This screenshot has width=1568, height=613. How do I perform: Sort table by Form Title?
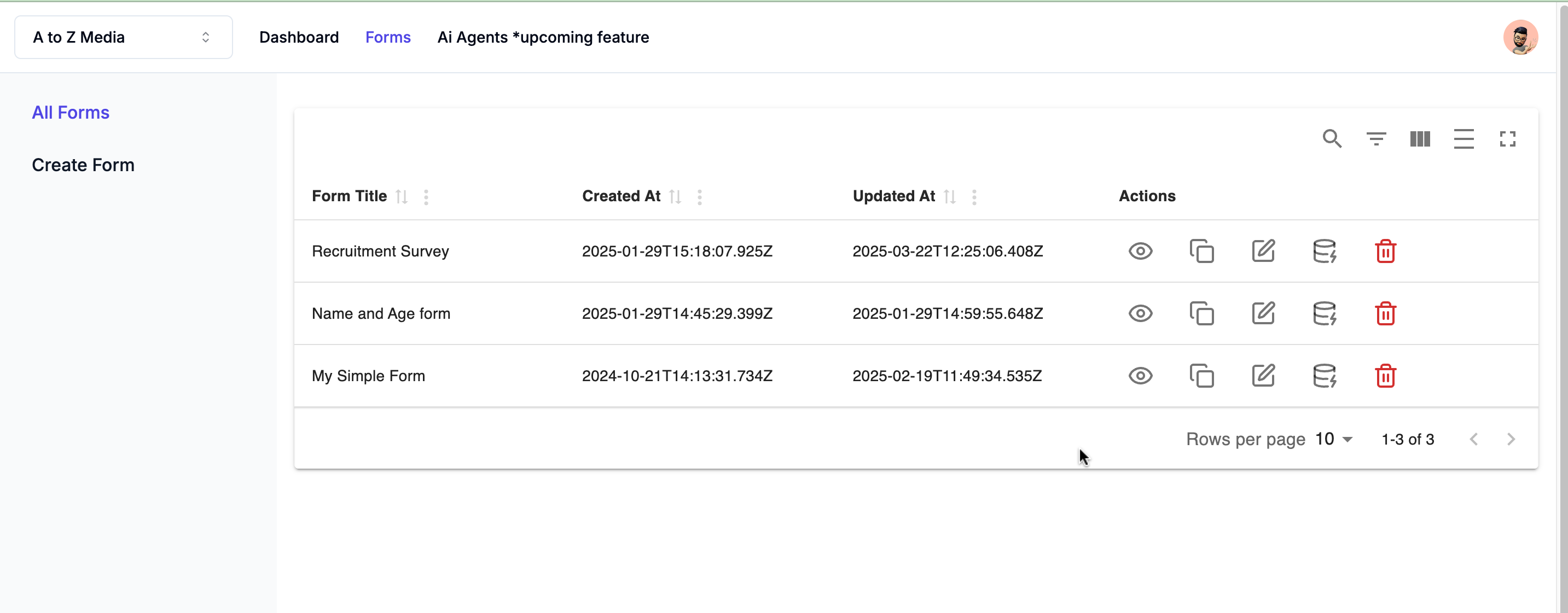click(x=401, y=196)
